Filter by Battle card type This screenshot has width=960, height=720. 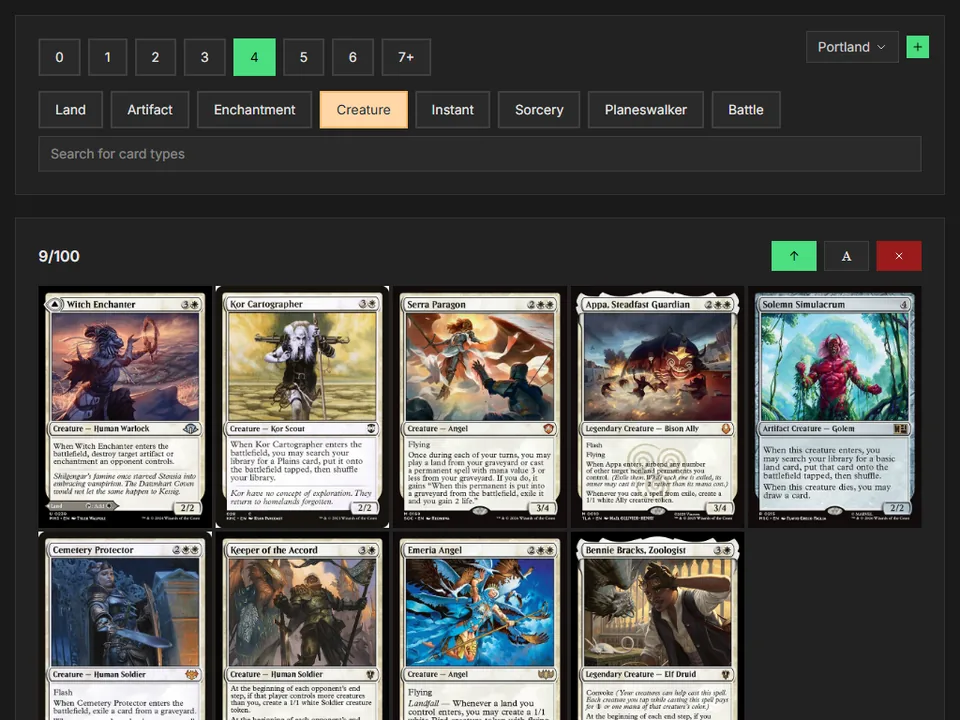pos(746,110)
